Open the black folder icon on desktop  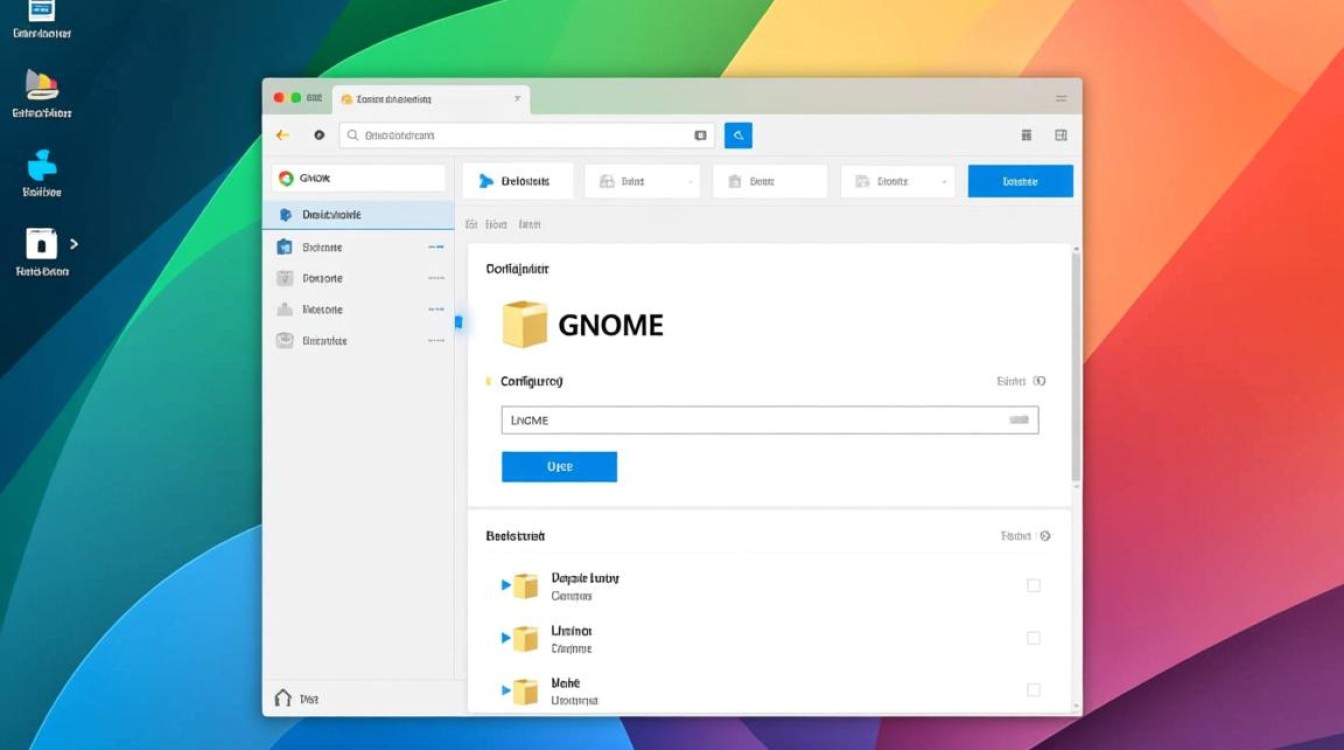[x=41, y=244]
